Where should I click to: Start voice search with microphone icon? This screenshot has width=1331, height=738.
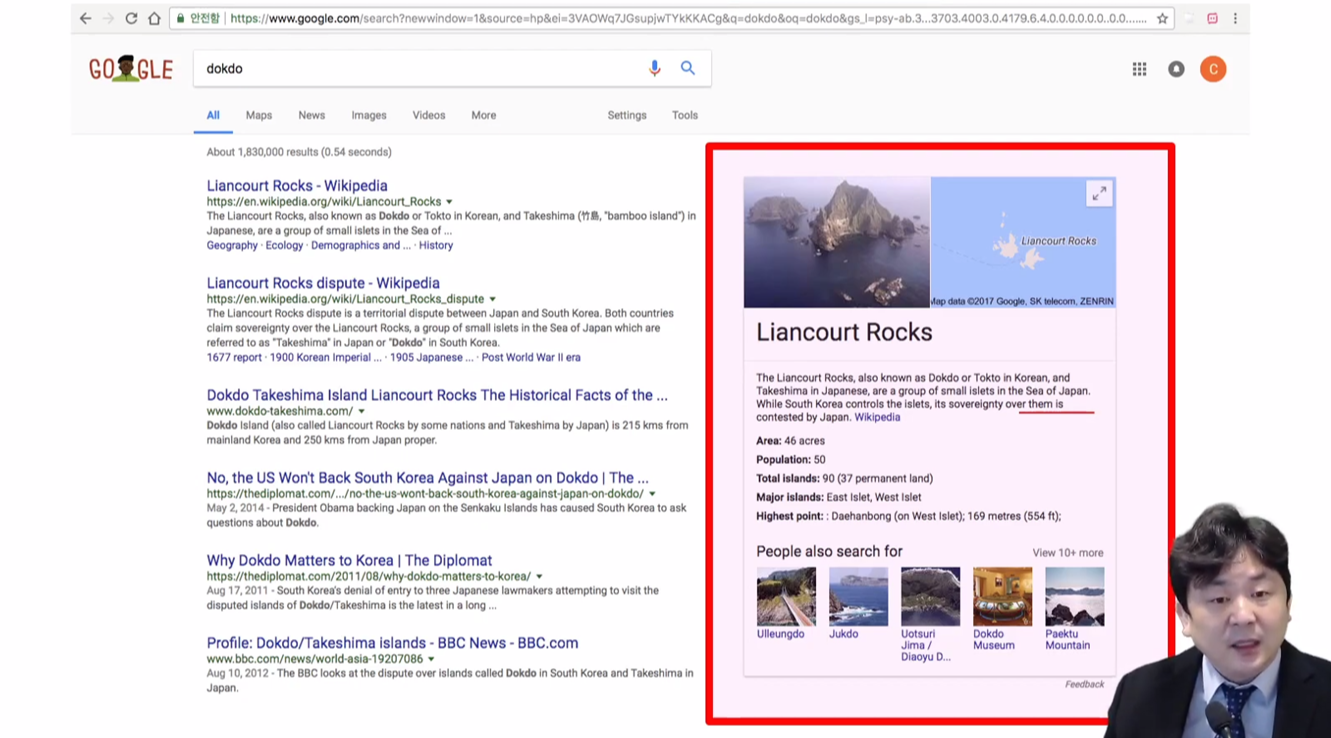654,68
